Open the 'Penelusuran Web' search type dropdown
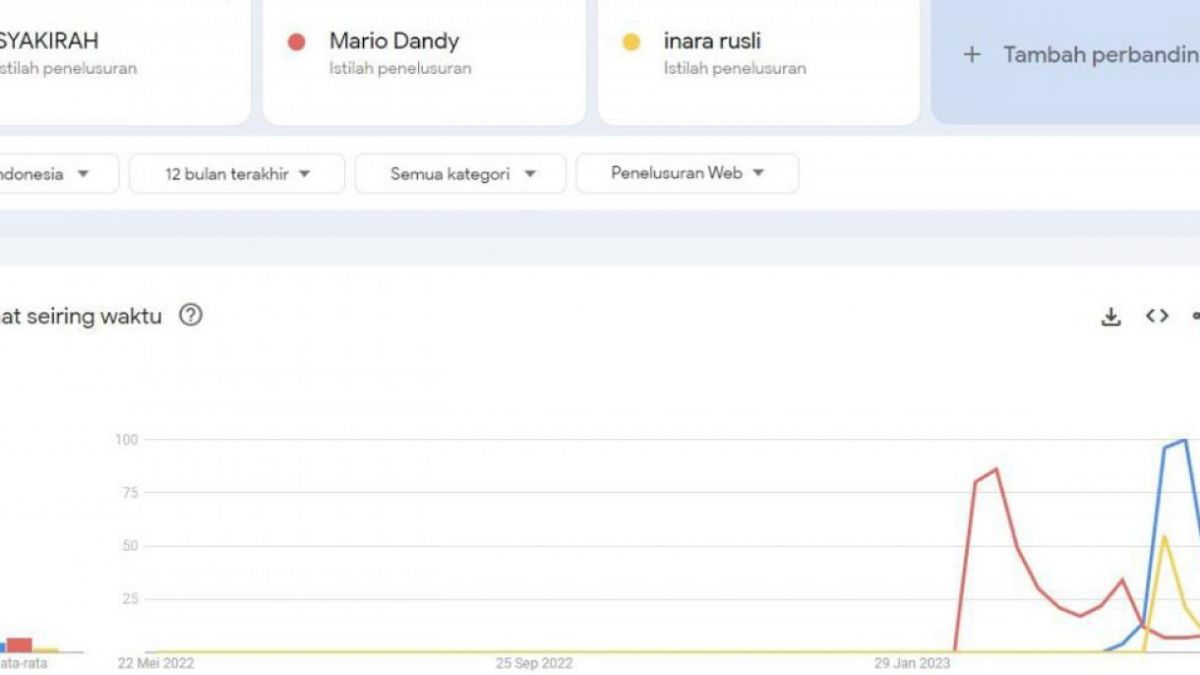This screenshot has width=1200, height=675. pos(686,173)
